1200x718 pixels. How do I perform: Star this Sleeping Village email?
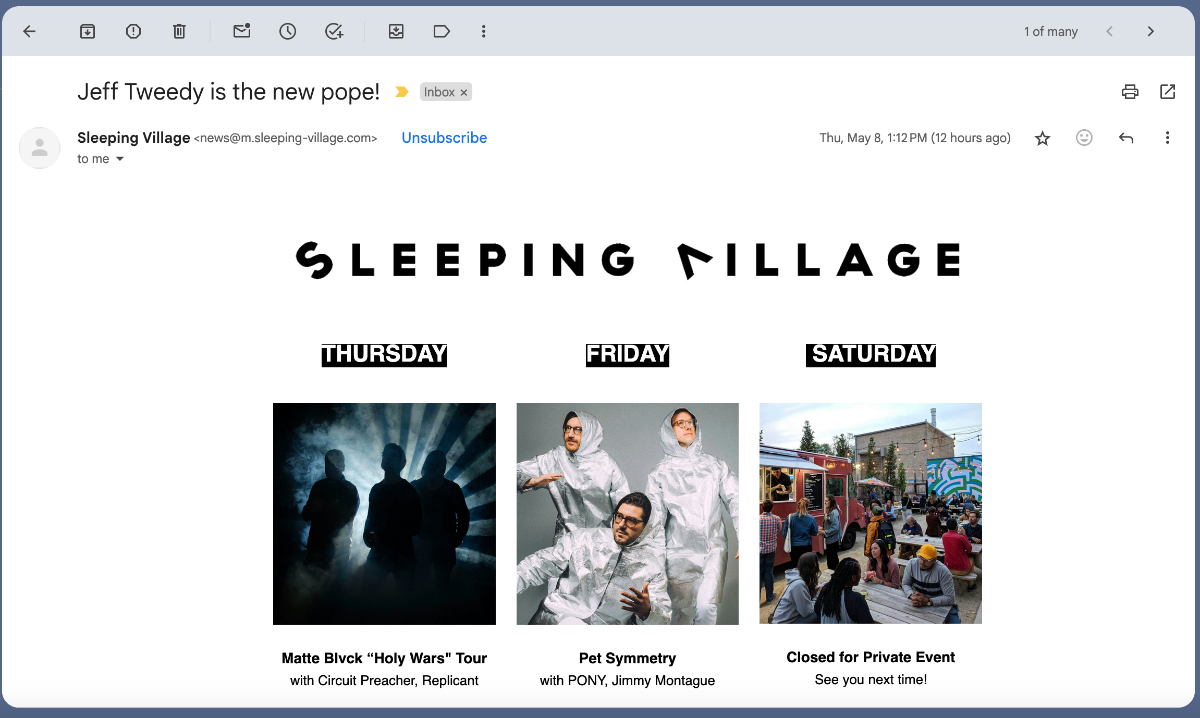pos(1042,138)
